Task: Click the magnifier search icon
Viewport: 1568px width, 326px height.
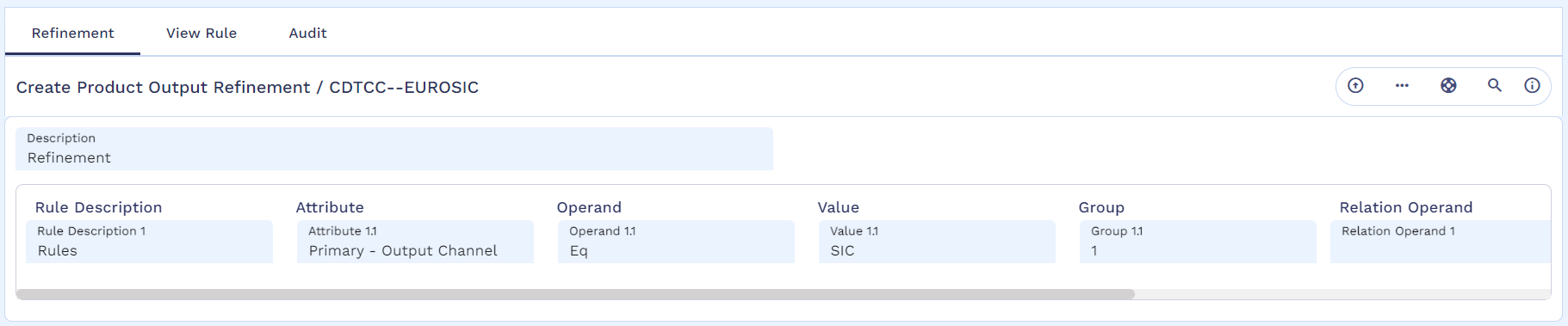Action: [1495, 85]
